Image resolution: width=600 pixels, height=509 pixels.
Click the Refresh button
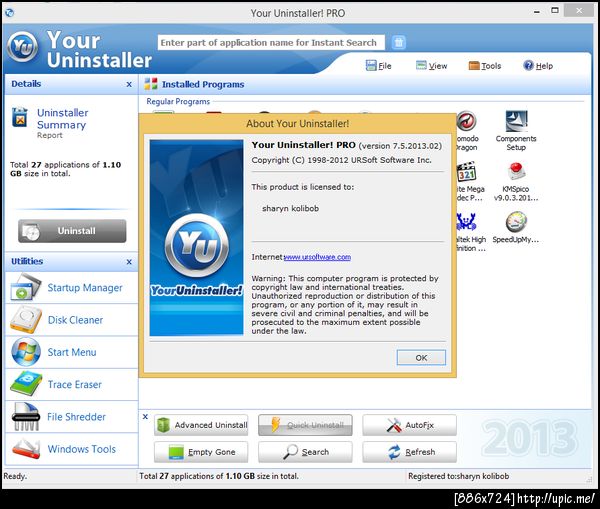point(409,452)
